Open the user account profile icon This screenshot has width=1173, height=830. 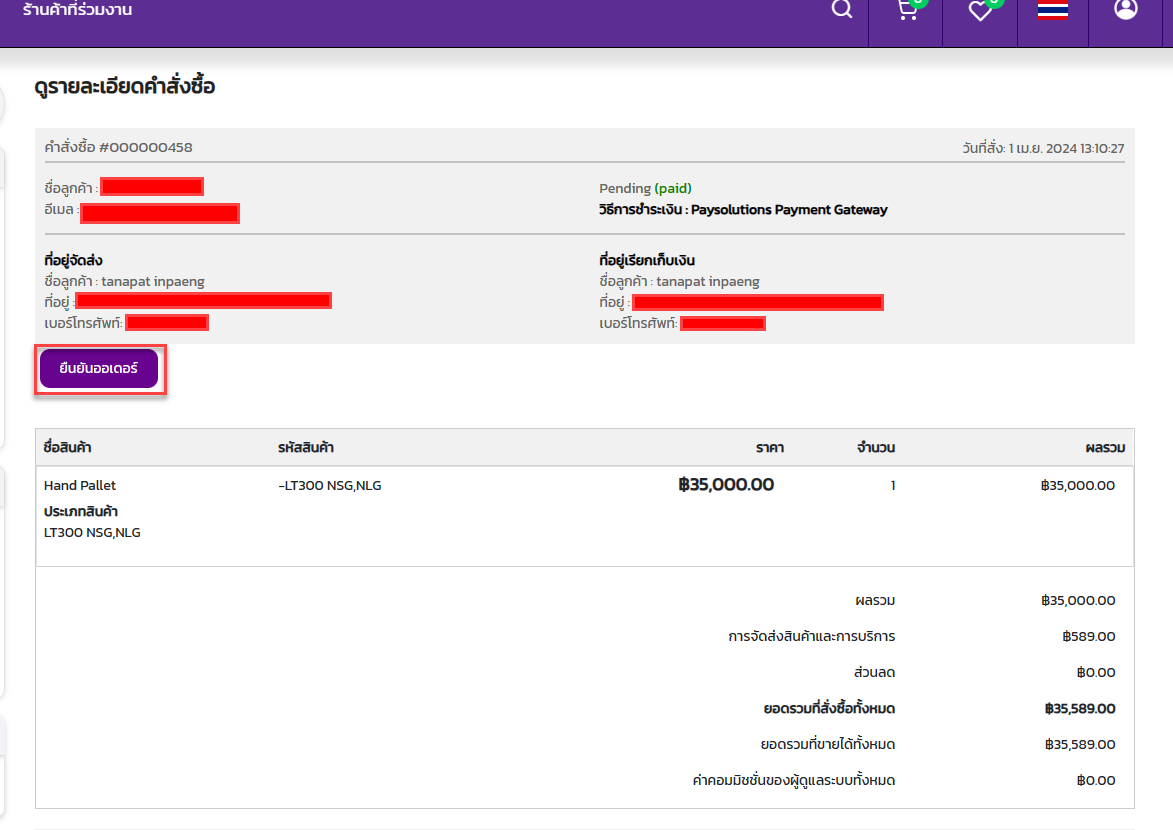point(1126,9)
